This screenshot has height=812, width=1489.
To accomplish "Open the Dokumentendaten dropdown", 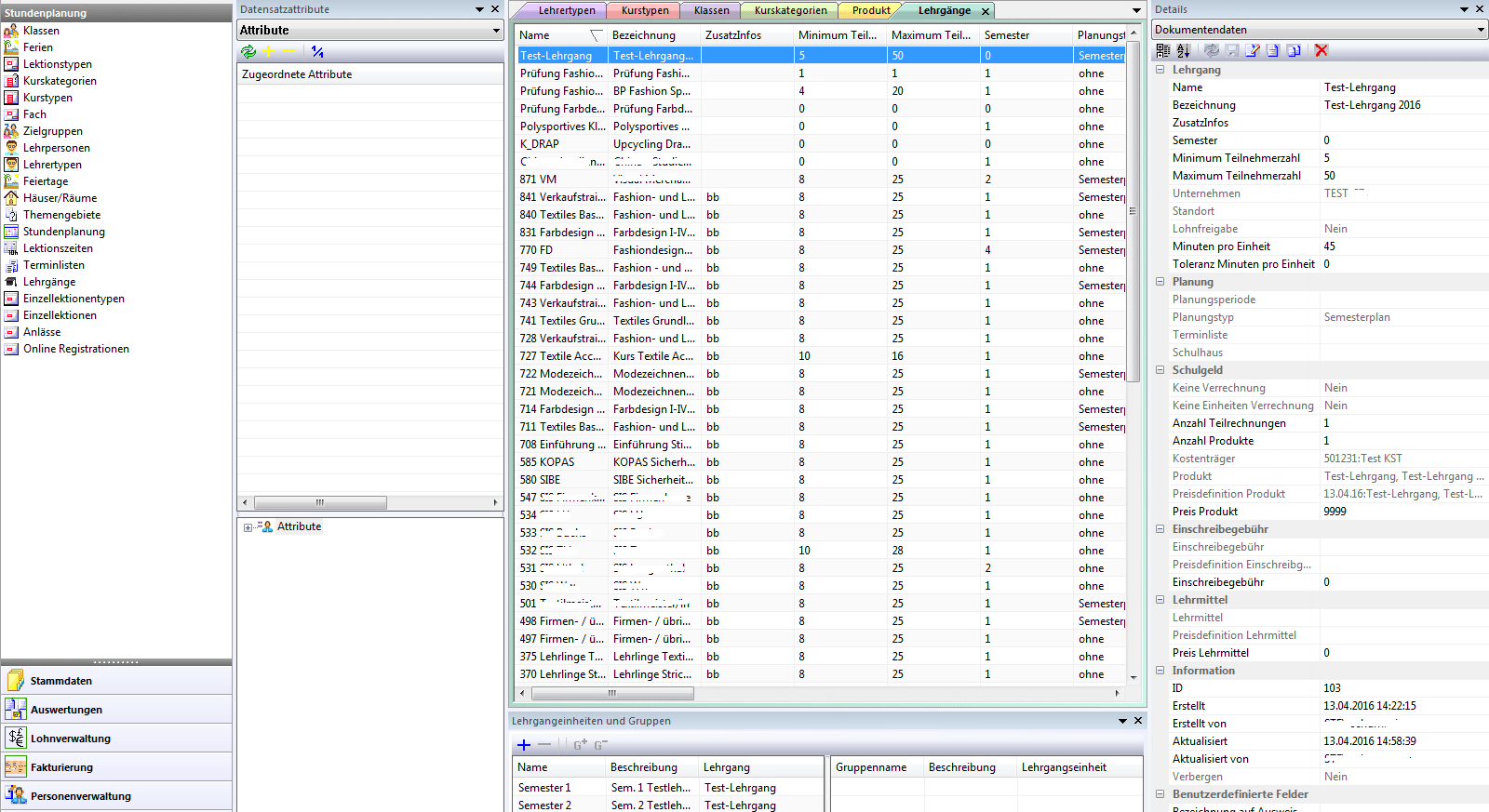I will [x=1481, y=30].
